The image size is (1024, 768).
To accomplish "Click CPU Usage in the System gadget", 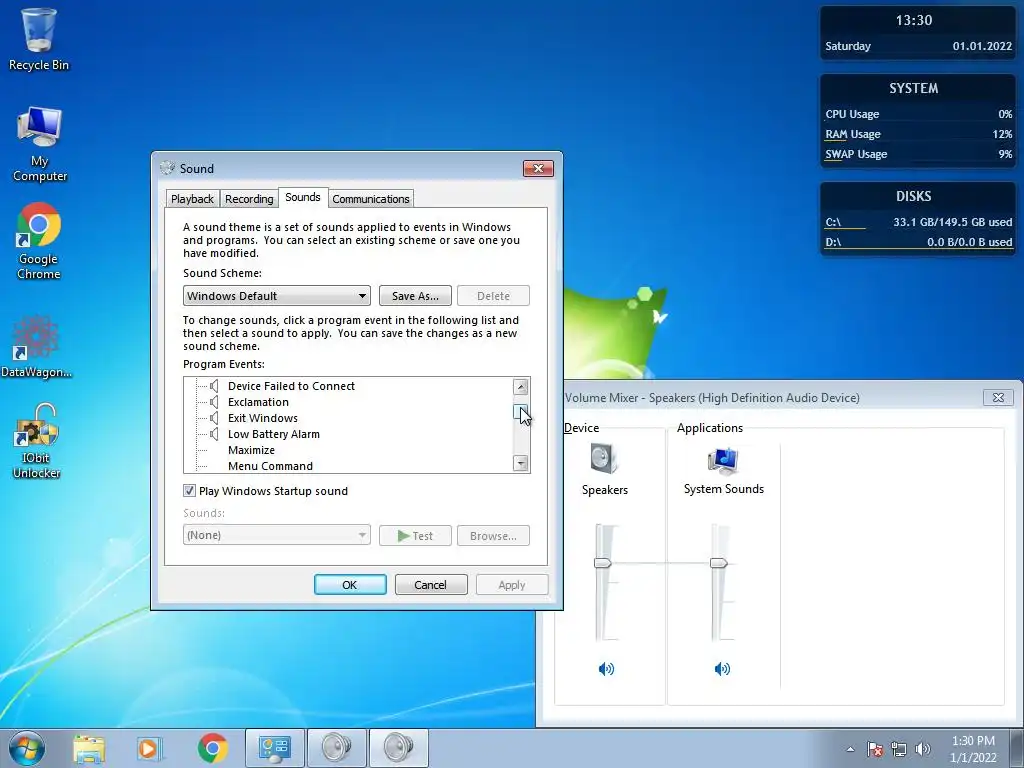I will [918, 114].
